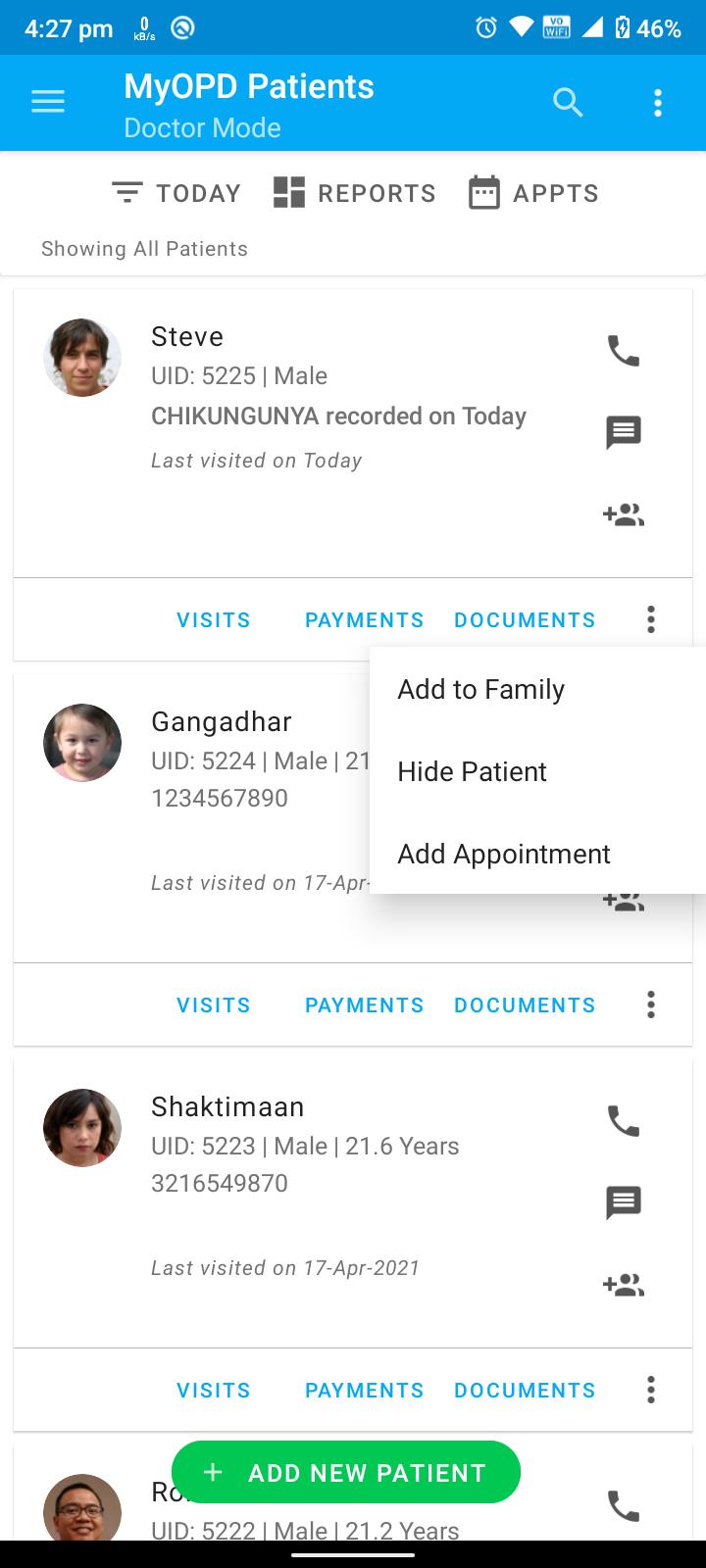Open the hamburger navigation menu
This screenshot has height=1568, width=706.
[48, 102]
